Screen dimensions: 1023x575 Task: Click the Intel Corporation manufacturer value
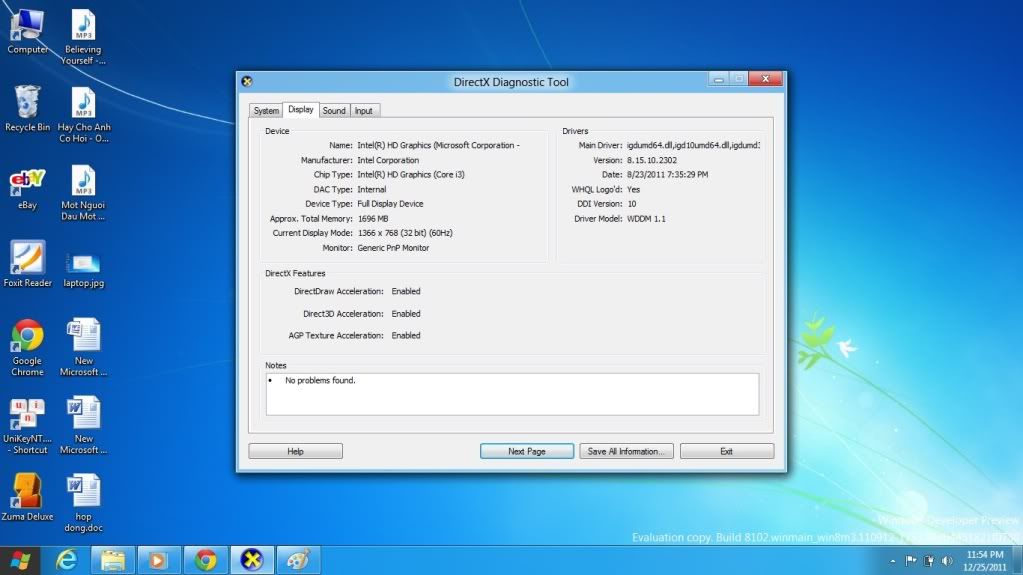388,160
